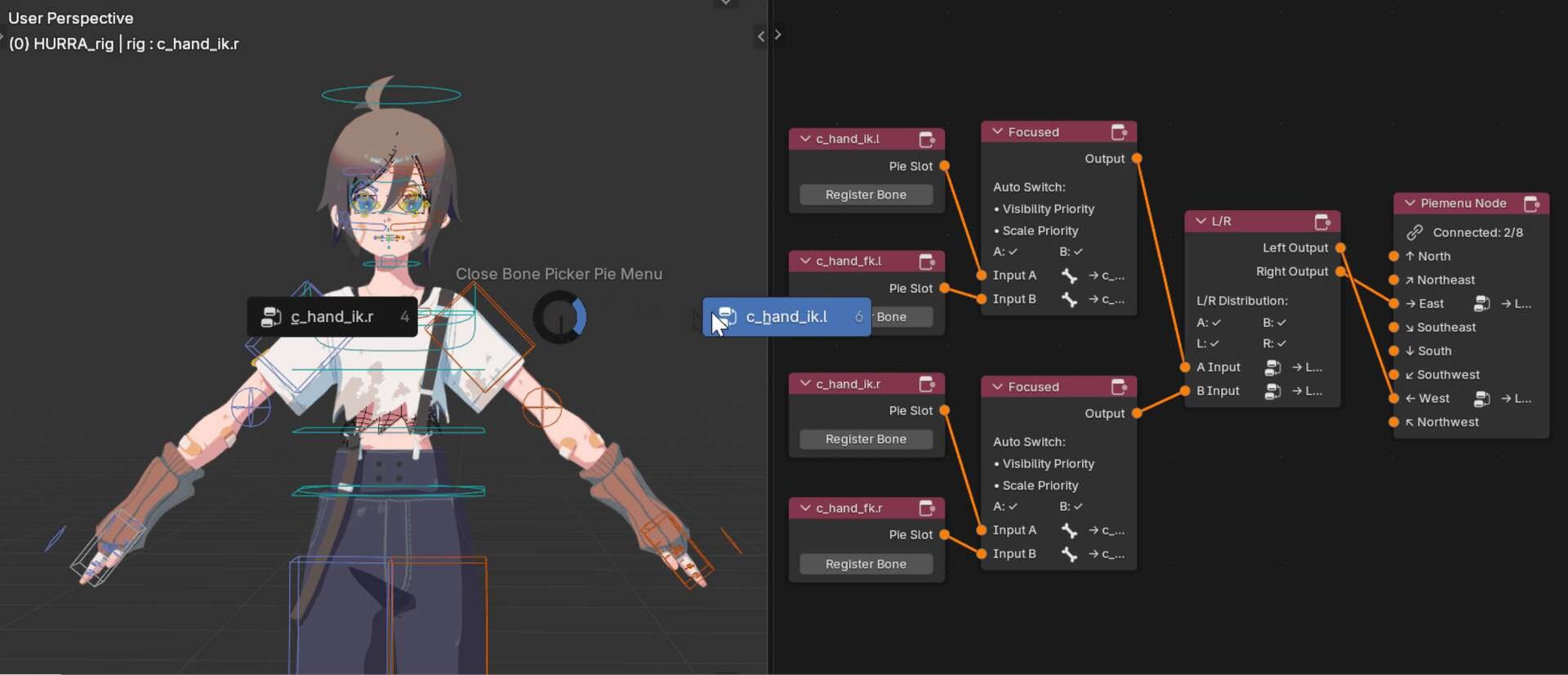The image size is (1568, 675).
Task: Select c_hand_ik.r in the pie menu
Action: pos(332,317)
